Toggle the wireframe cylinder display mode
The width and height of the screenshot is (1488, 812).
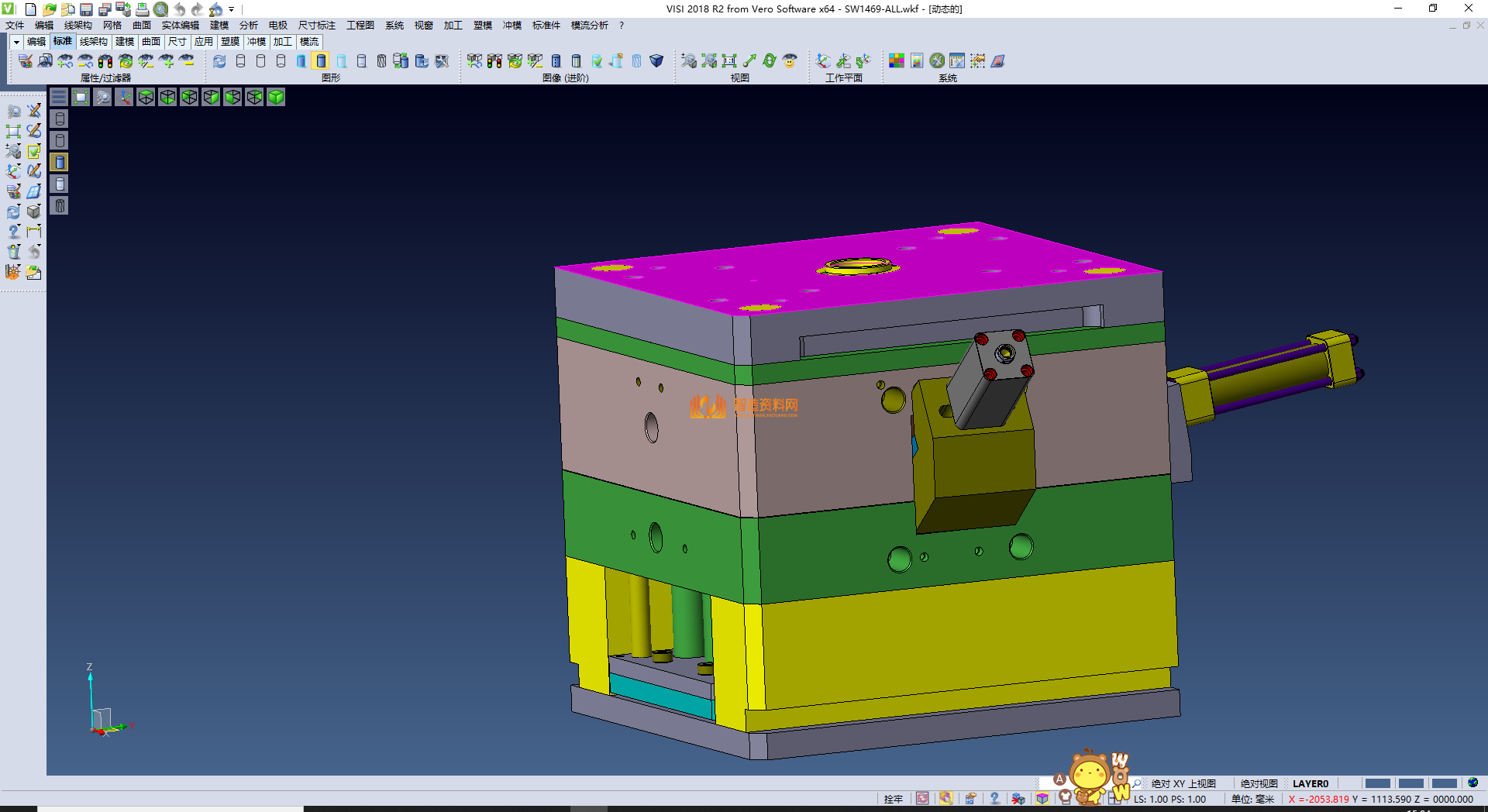[240, 60]
